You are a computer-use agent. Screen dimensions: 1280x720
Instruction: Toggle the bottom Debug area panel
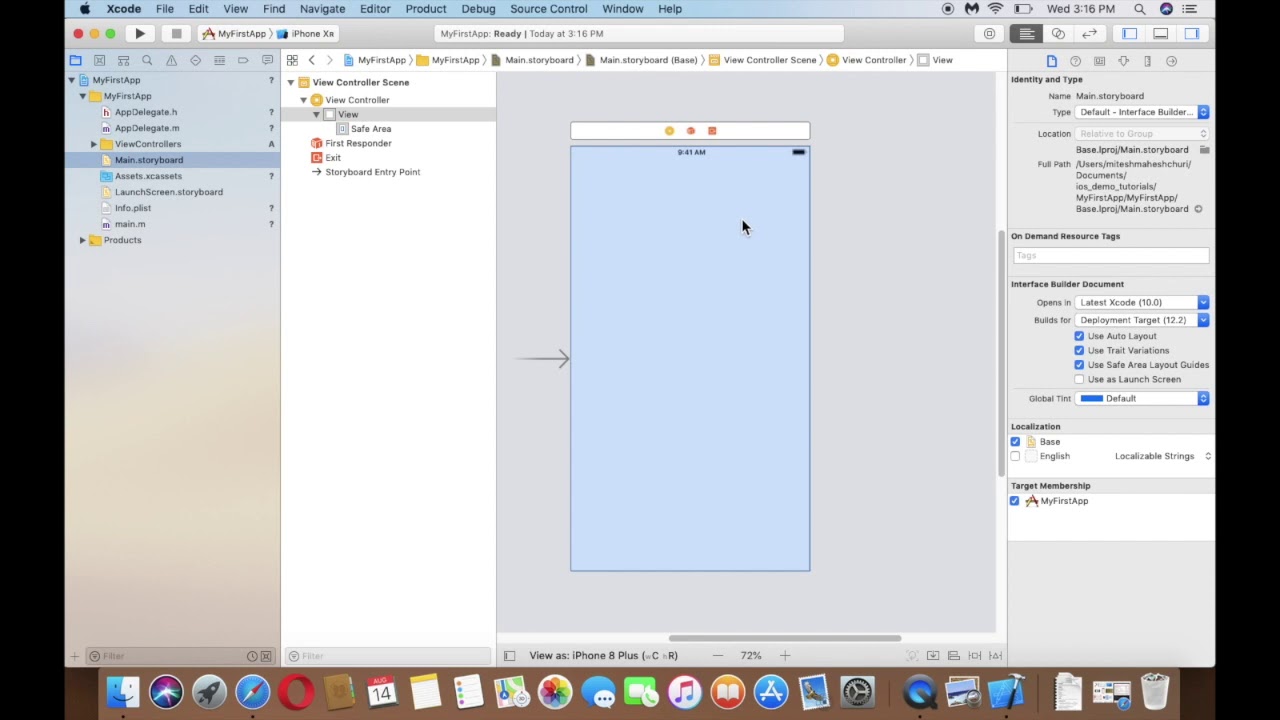coord(1161,34)
